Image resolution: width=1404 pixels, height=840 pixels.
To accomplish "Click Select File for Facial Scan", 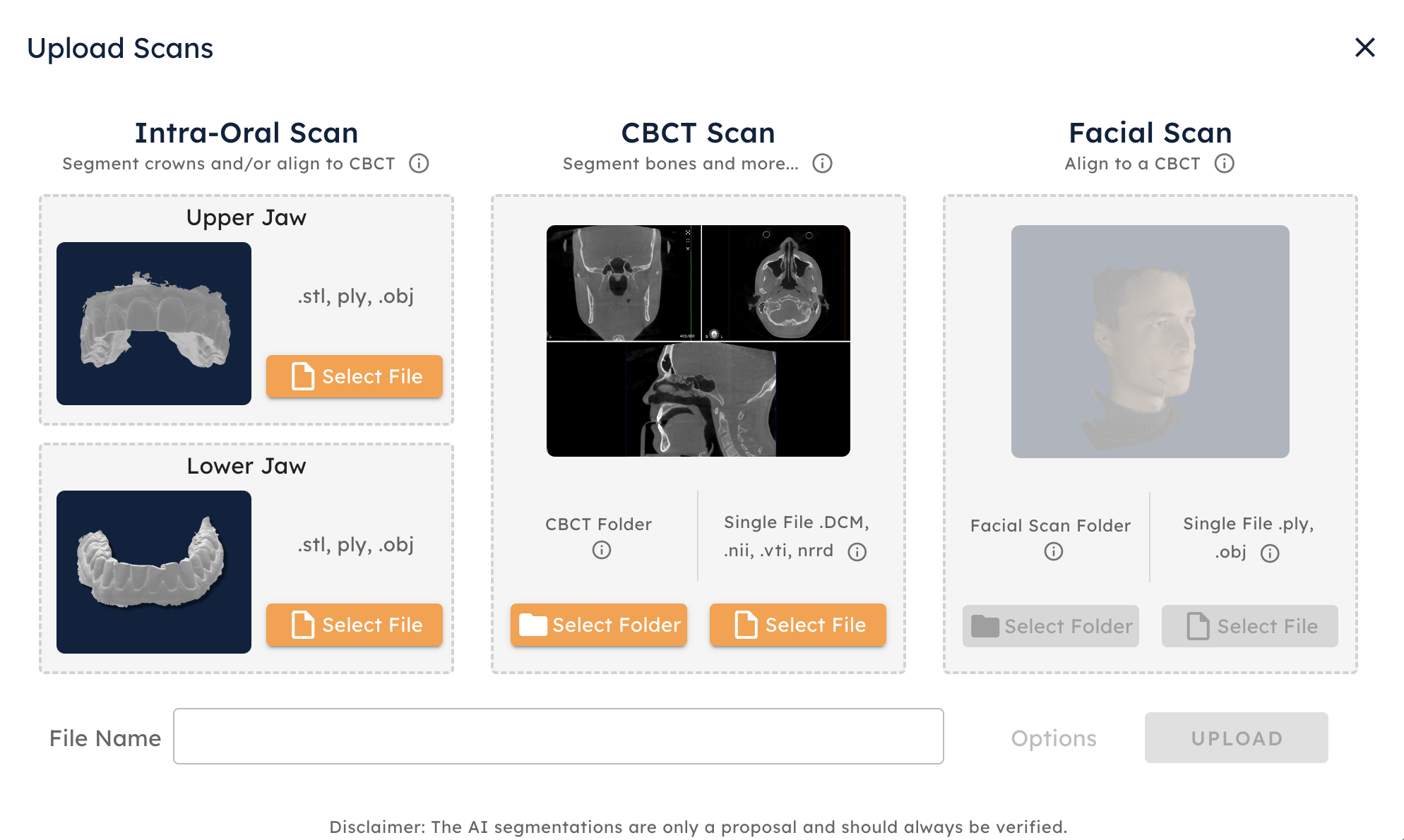I will 1250,626.
